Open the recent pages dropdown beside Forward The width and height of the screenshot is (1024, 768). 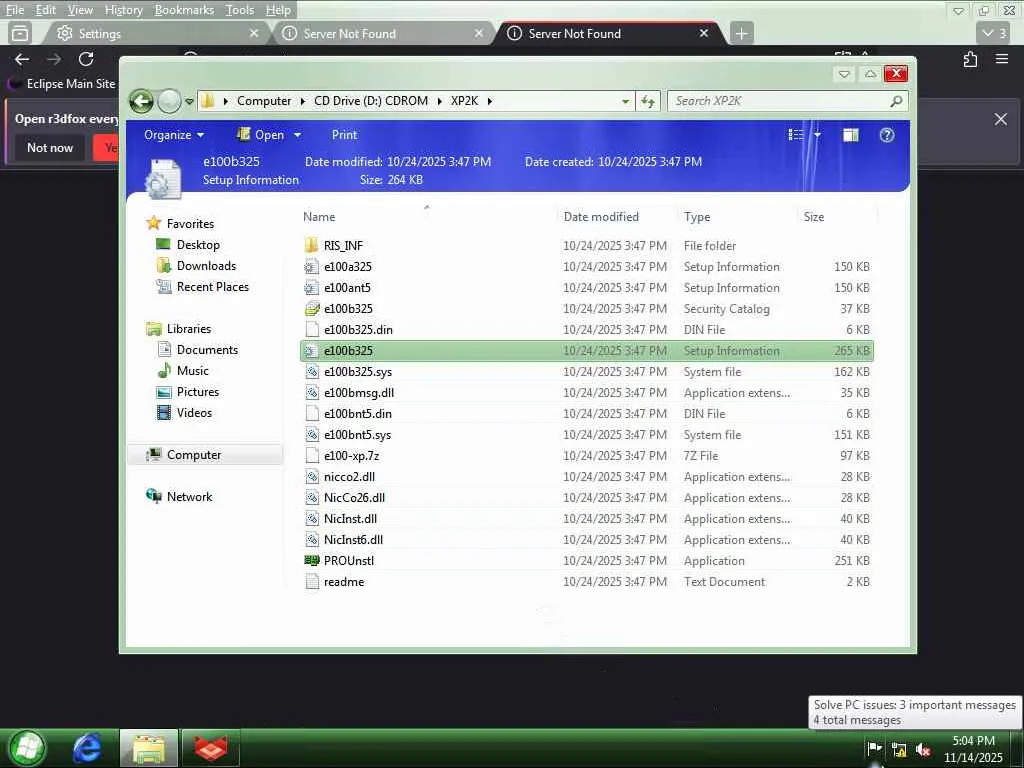tap(189, 101)
